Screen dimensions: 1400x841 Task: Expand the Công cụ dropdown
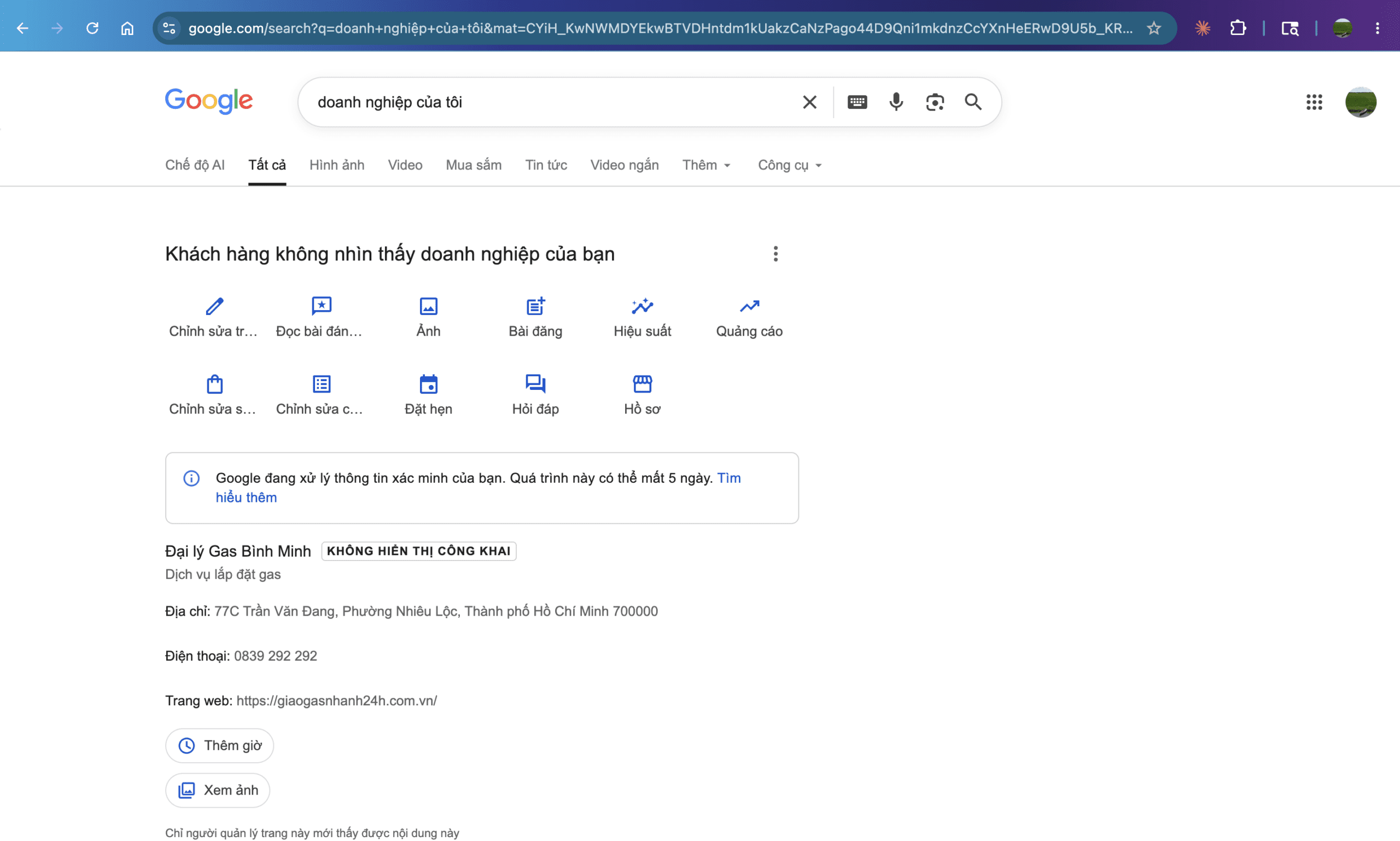[790, 165]
